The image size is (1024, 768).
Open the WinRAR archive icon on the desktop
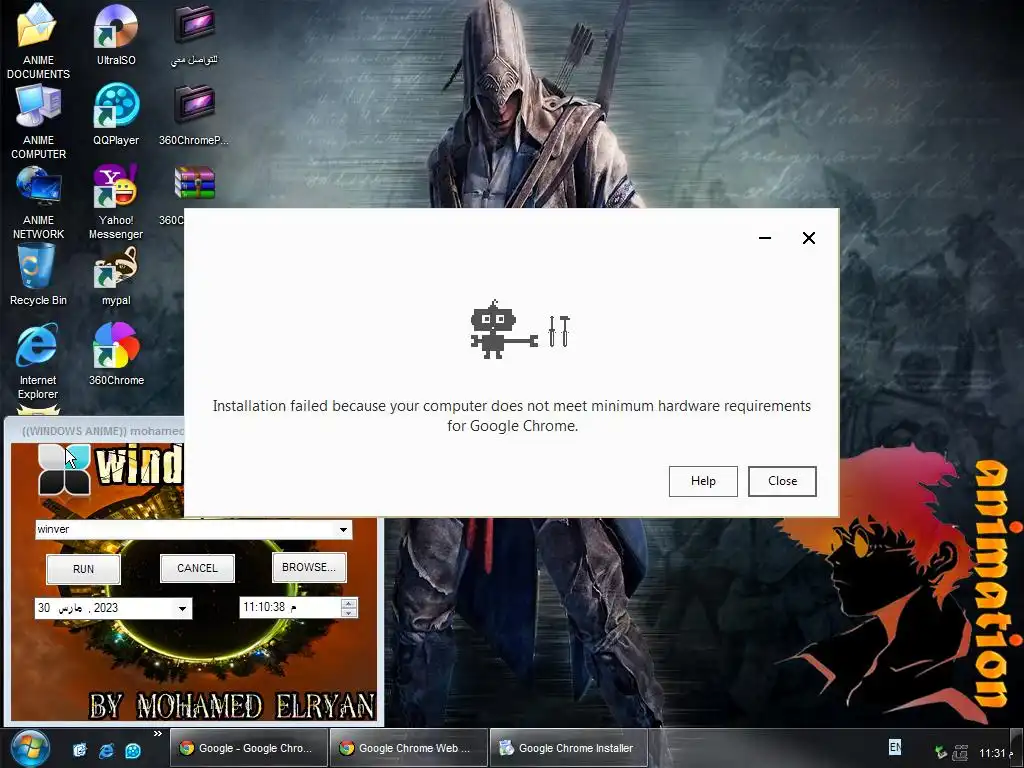click(194, 184)
